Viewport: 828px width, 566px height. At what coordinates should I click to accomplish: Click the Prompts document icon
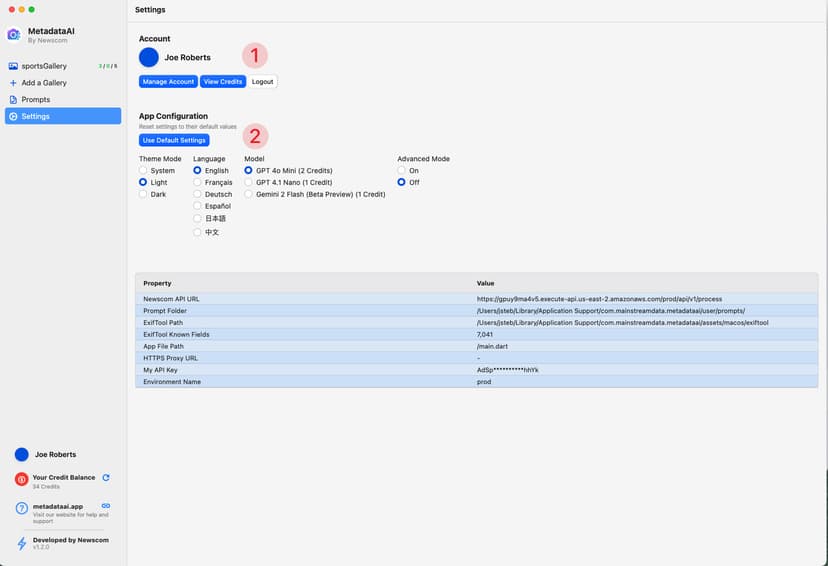click(x=13, y=100)
